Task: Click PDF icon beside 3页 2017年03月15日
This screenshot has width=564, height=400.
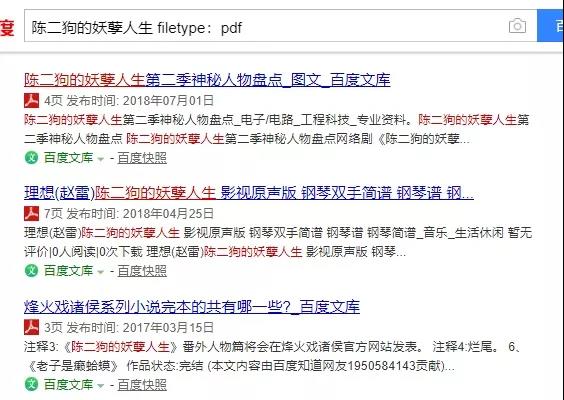Action: (x=32, y=327)
